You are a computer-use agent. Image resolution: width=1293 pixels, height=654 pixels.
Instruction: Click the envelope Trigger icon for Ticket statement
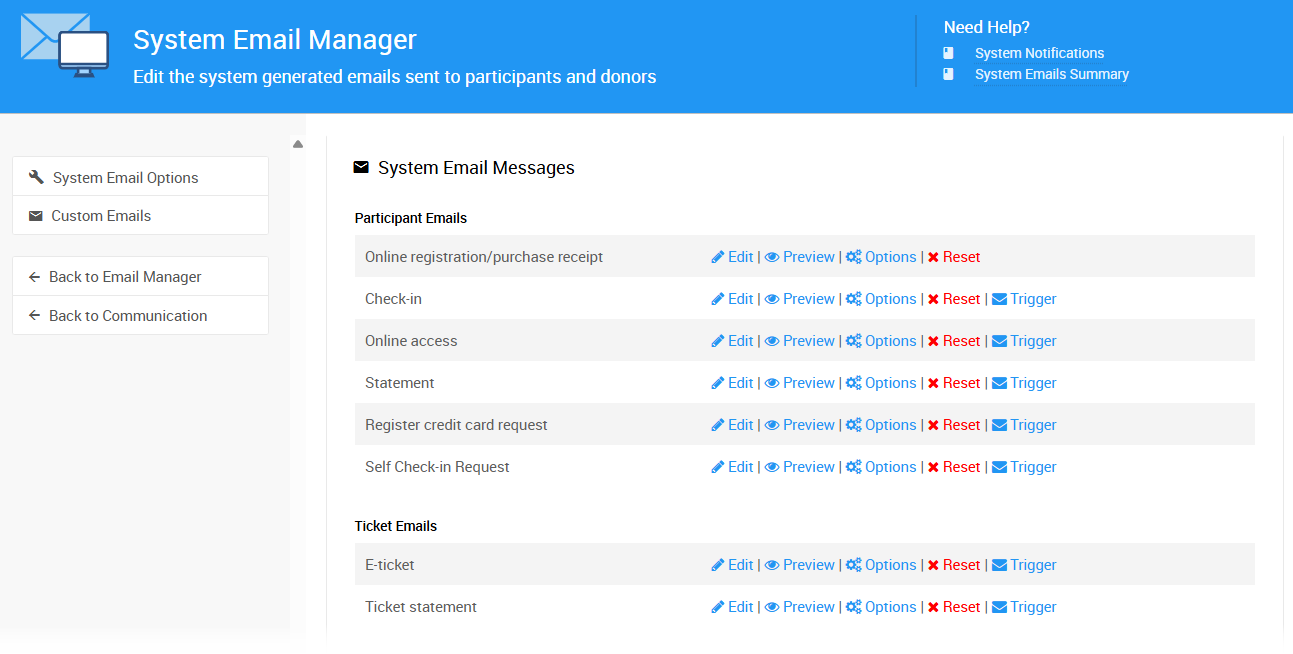coord(998,606)
